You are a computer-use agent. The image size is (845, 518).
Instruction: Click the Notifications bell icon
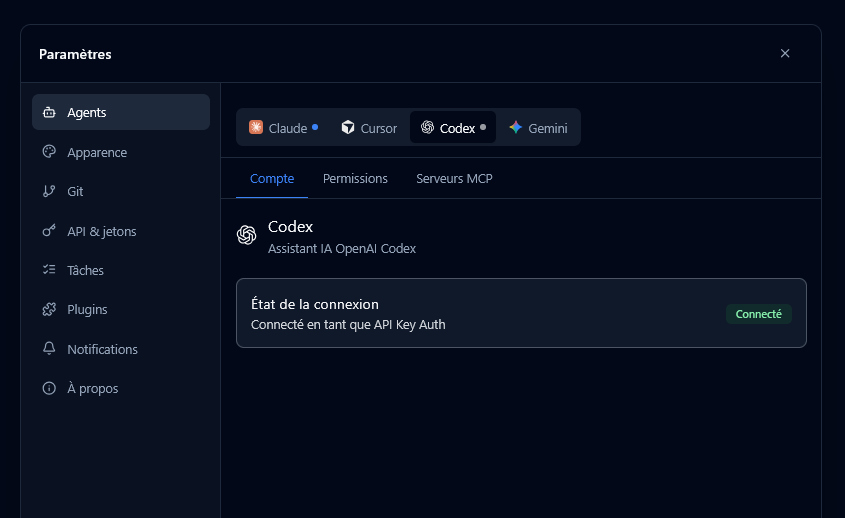(x=49, y=349)
